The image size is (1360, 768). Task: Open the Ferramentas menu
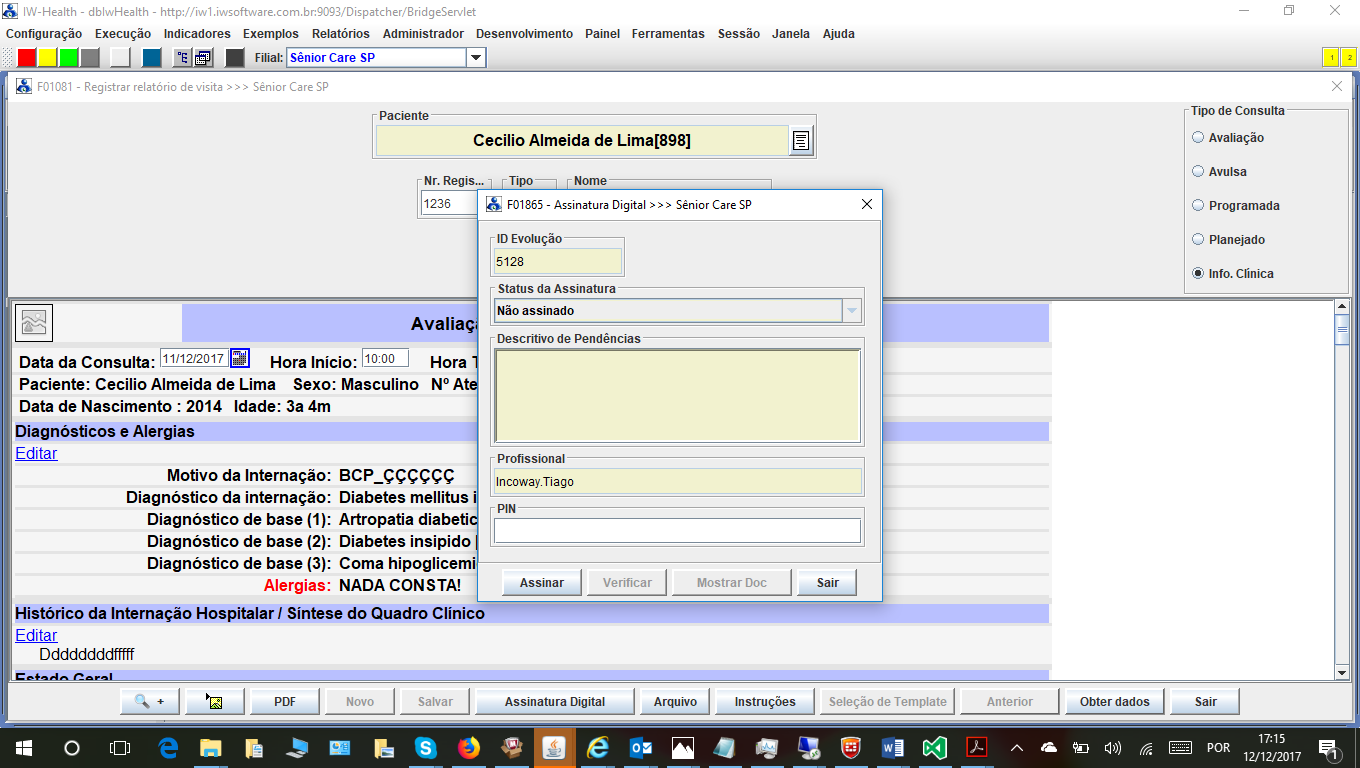[x=667, y=34]
